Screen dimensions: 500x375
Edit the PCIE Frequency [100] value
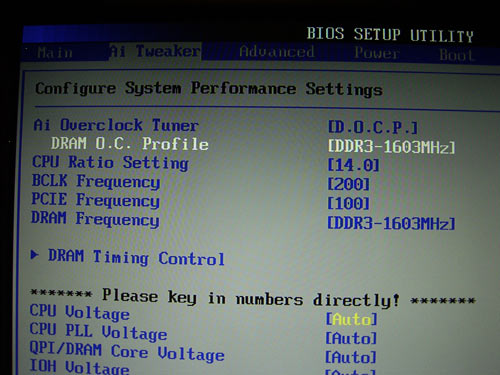[348, 203]
